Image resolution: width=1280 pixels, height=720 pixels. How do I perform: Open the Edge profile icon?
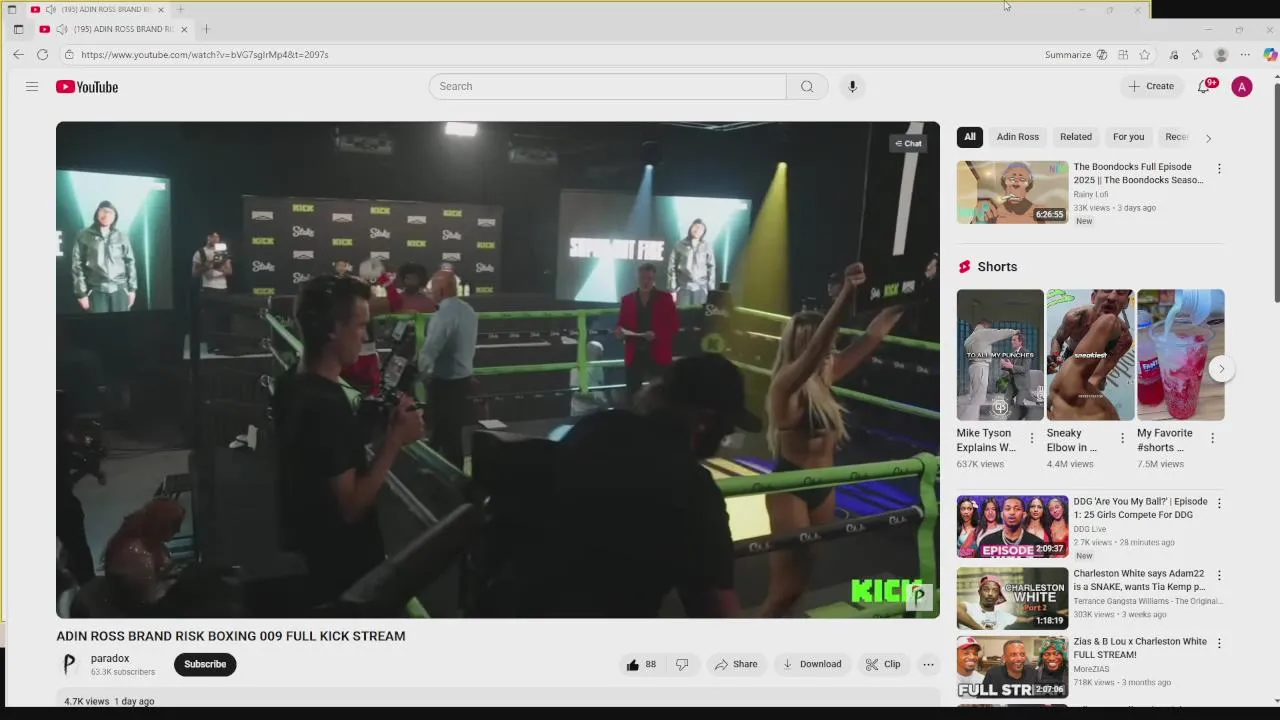coord(1221,55)
